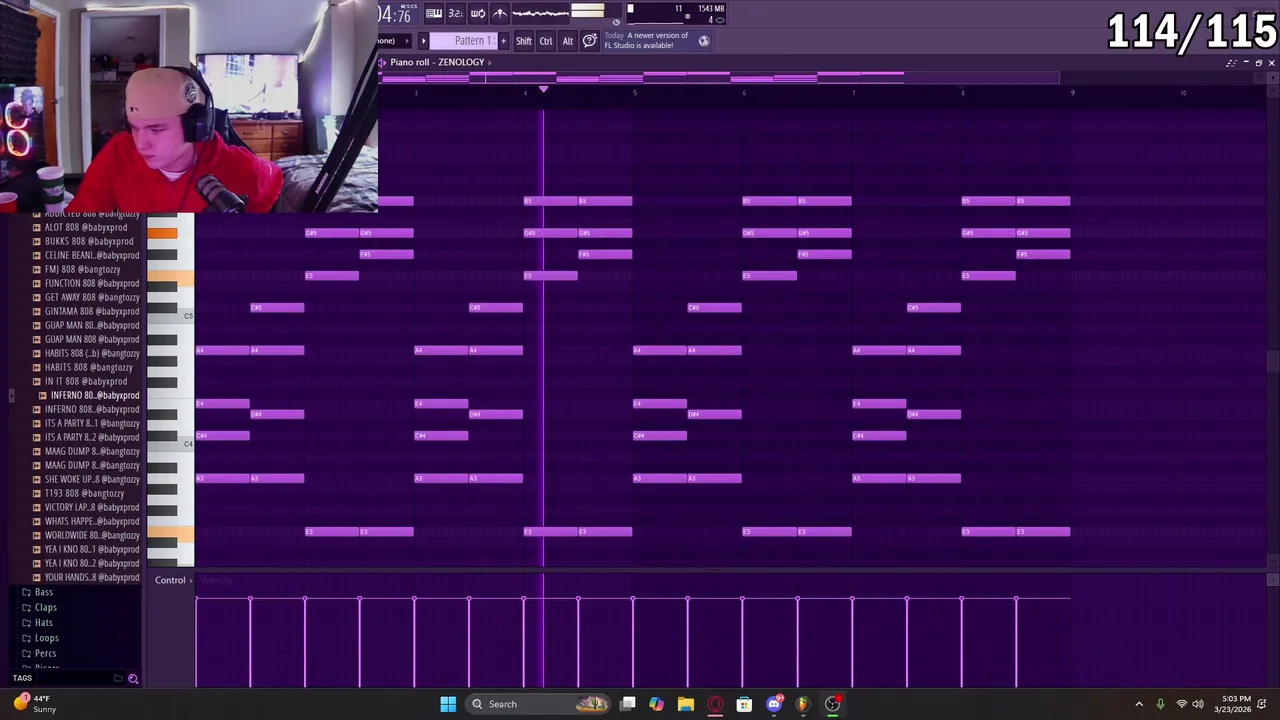Viewport: 1280px width, 720px height.
Task: Toggle the Ctrl modifier button
Action: (546, 41)
